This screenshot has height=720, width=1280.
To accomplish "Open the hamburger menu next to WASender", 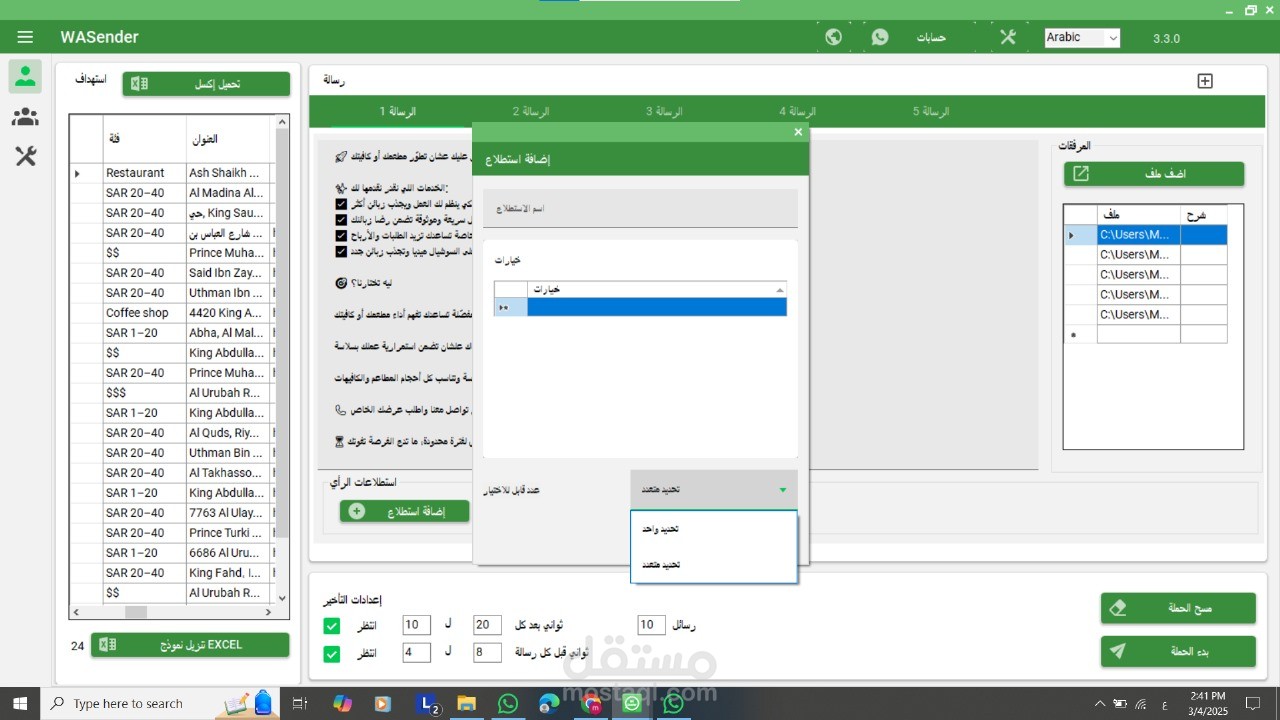I will [x=25, y=37].
